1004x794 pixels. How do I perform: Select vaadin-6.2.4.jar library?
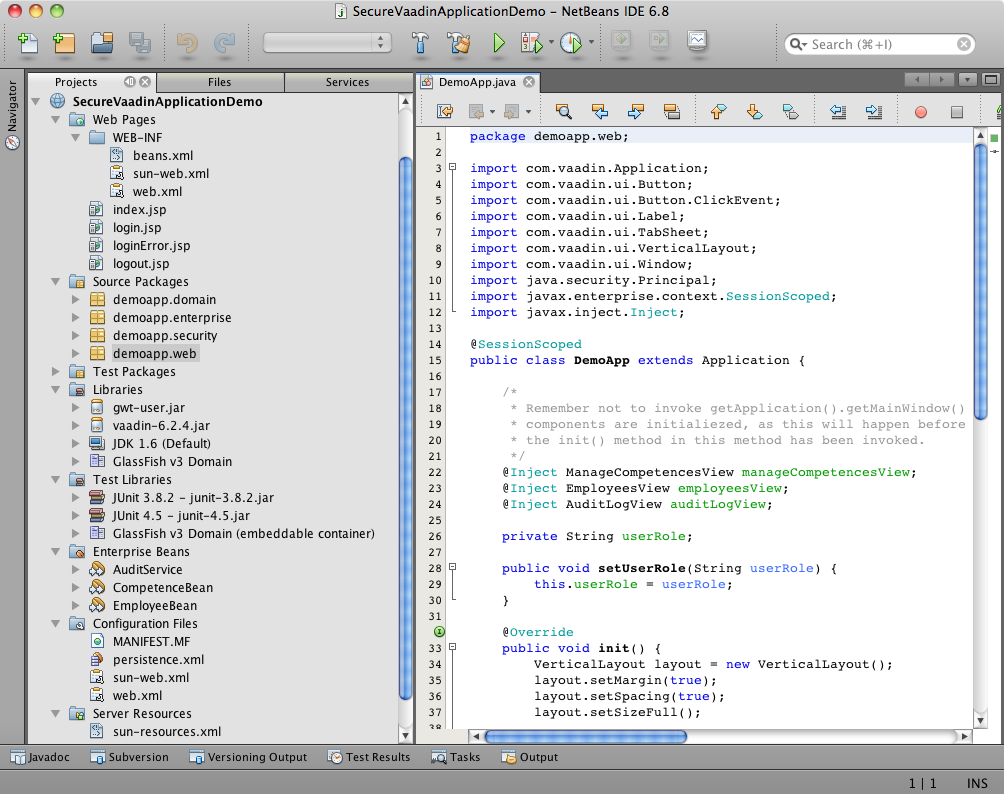[x=161, y=425]
